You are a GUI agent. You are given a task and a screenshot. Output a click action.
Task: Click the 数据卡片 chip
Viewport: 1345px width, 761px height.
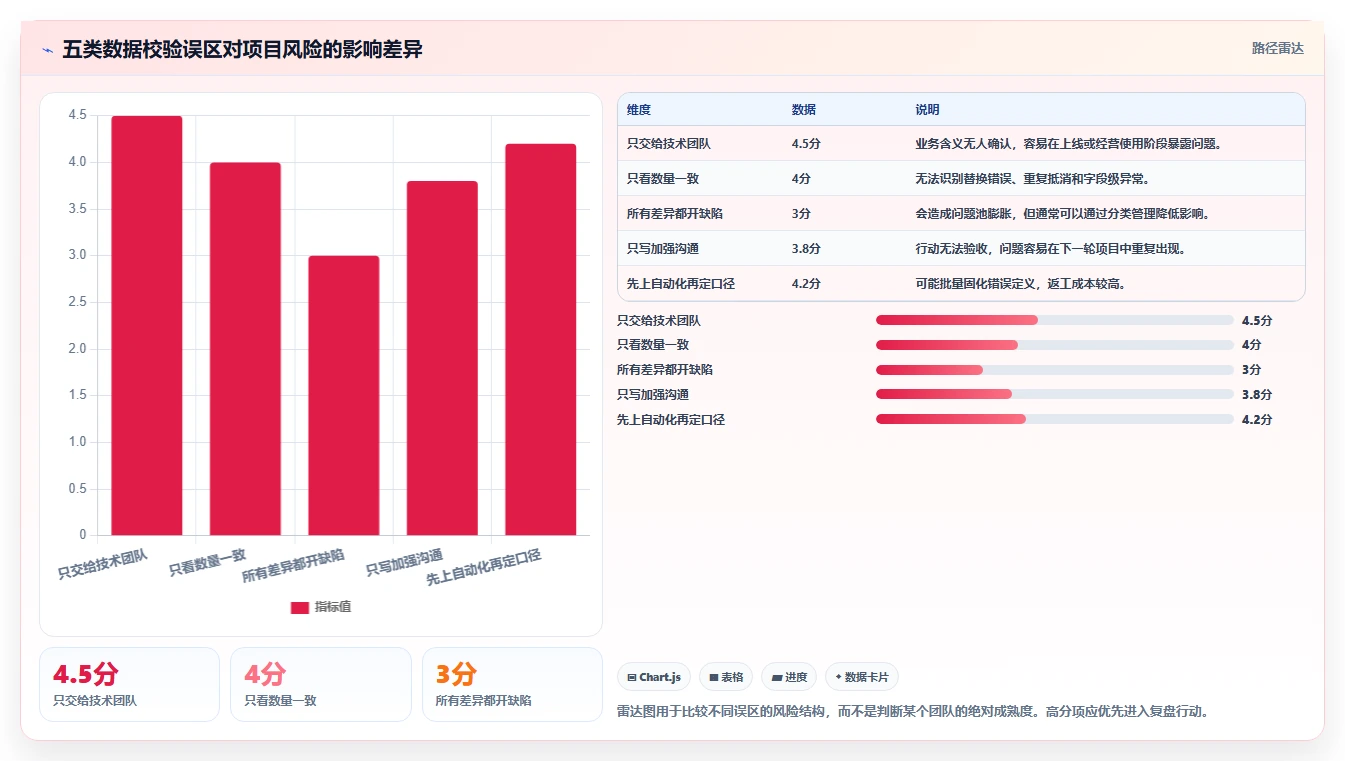pyautogui.click(x=861, y=677)
